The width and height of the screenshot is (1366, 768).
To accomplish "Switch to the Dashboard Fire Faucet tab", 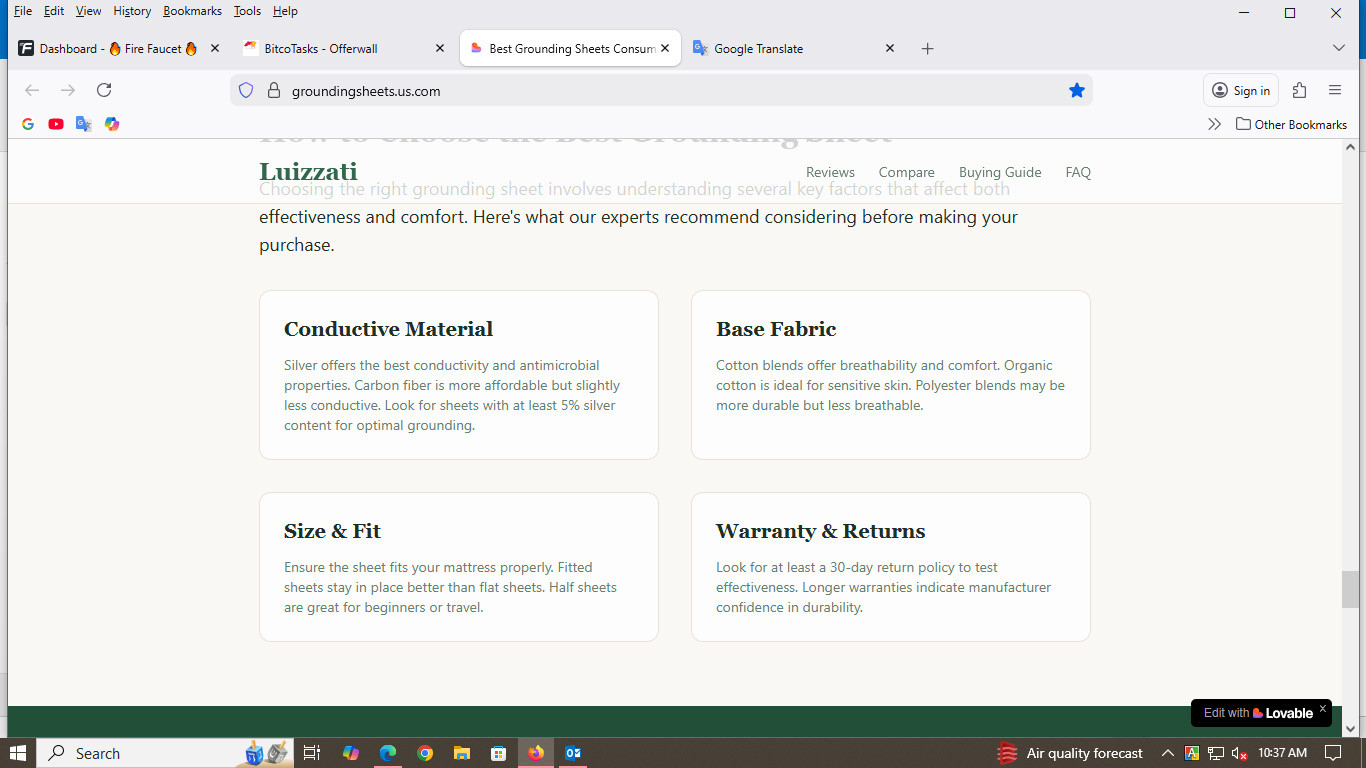I will point(118,48).
